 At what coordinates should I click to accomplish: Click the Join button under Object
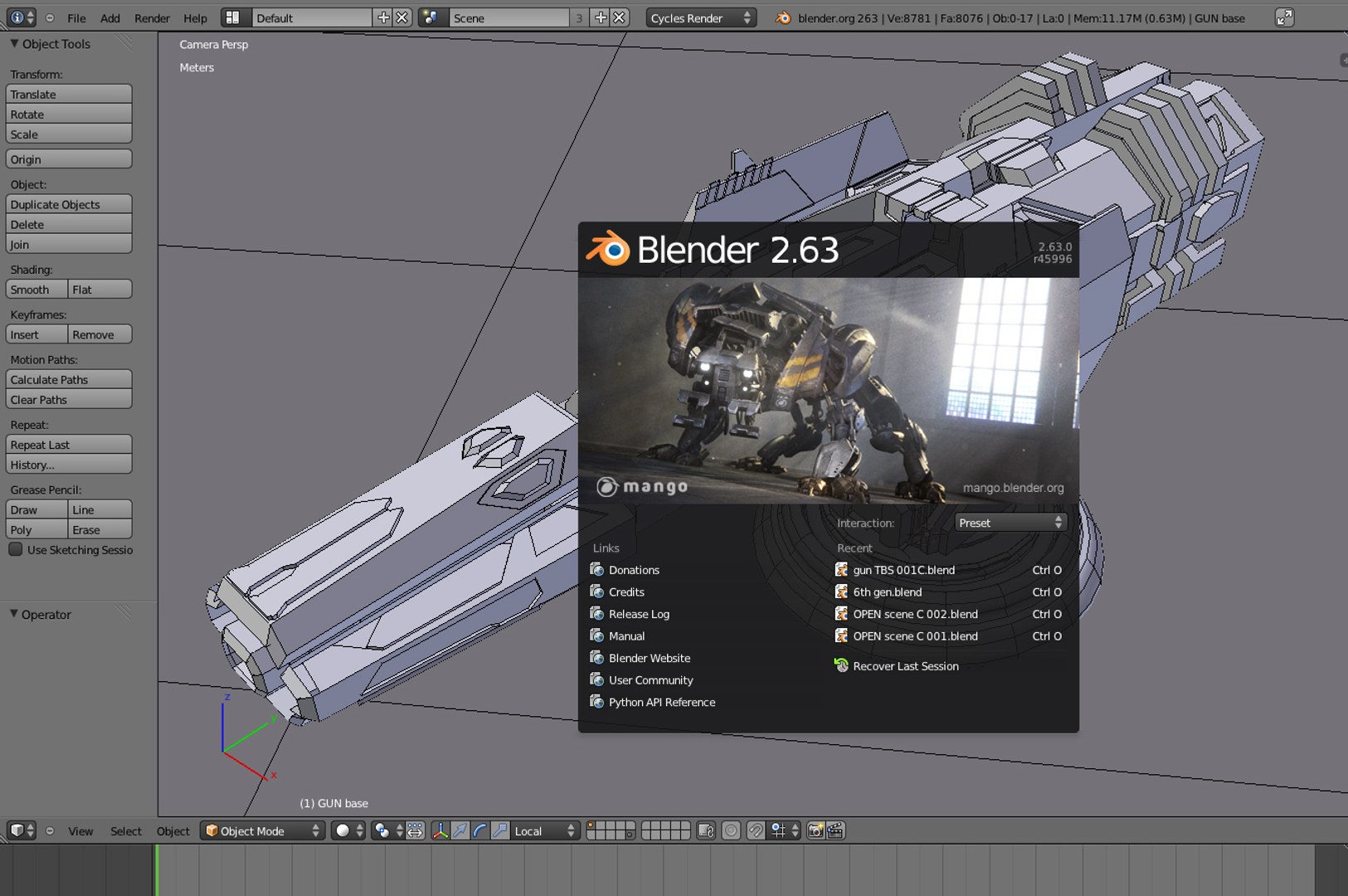[x=69, y=244]
